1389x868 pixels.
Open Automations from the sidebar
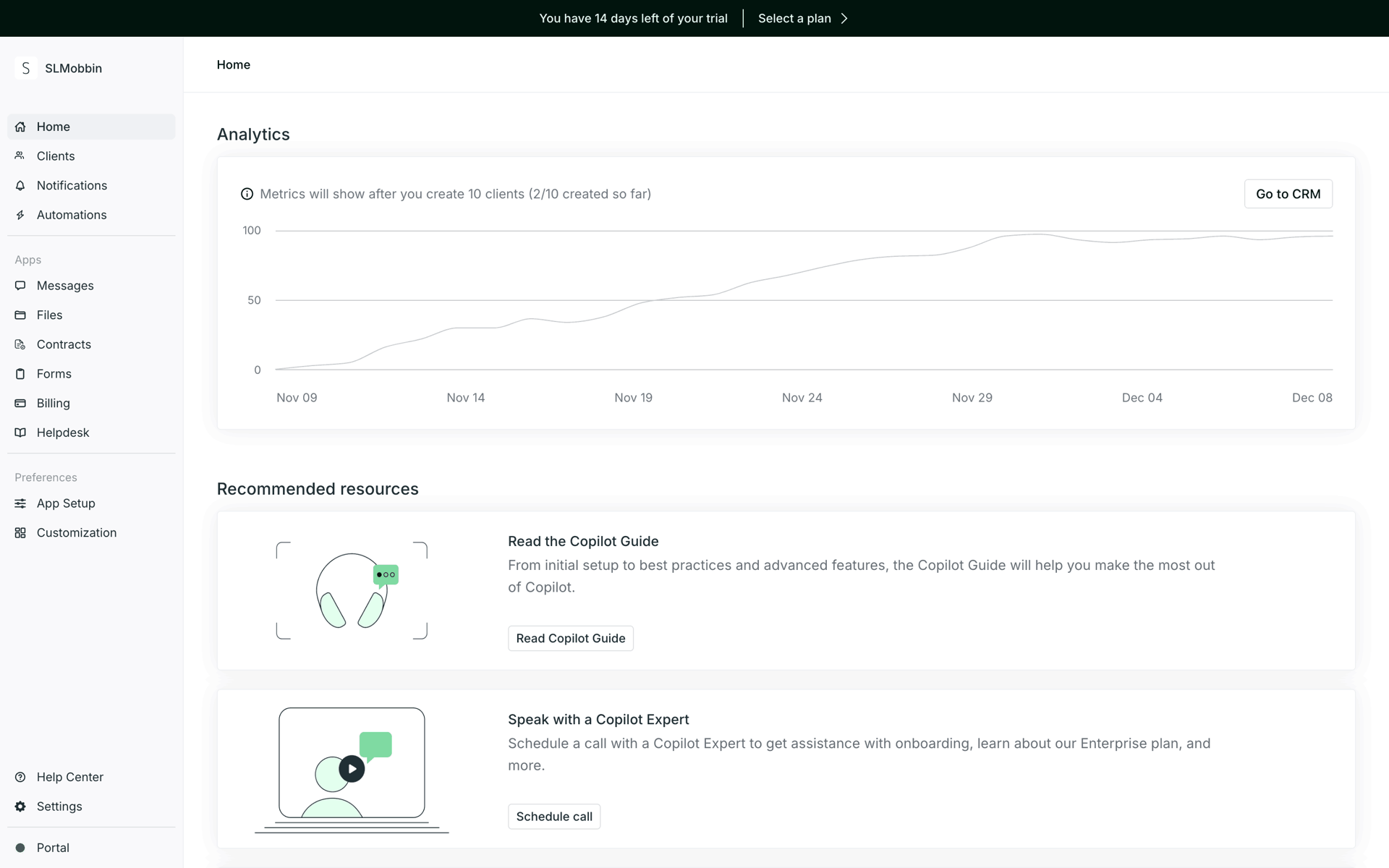91,215
